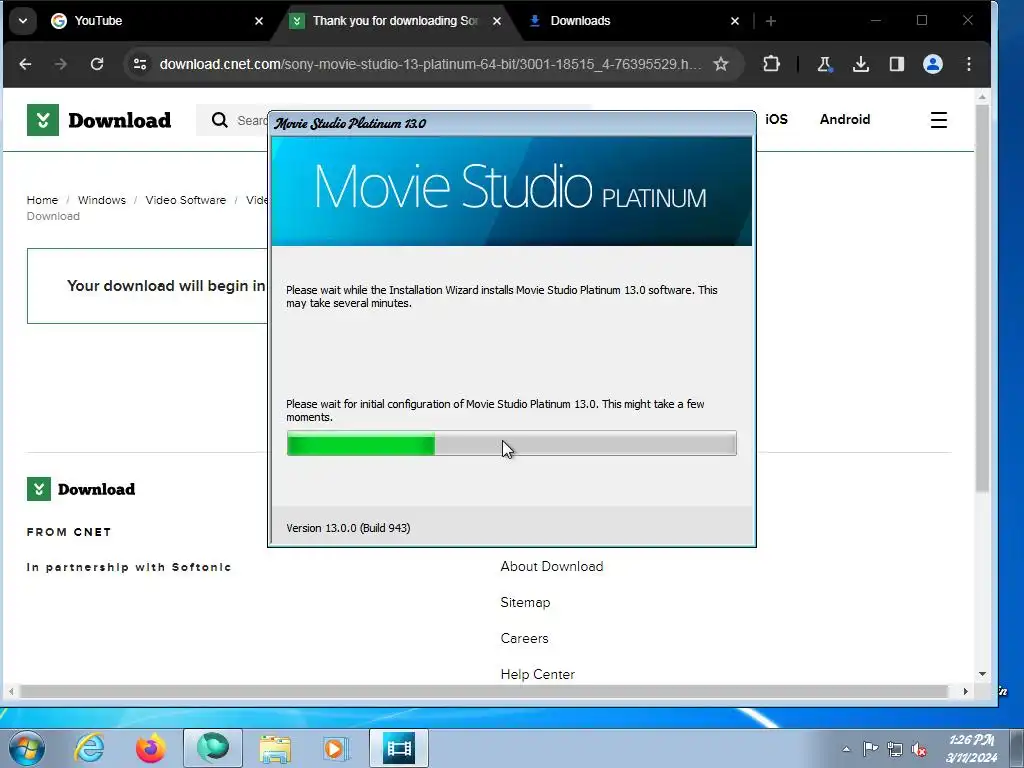Image resolution: width=1024 pixels, height=768 pixels.
Task: Select the Thank you for downloading tab
Action: point(395,21)
